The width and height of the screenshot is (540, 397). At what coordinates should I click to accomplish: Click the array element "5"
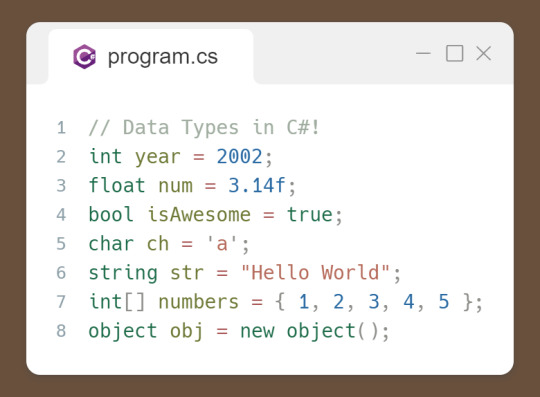point(444,302)
